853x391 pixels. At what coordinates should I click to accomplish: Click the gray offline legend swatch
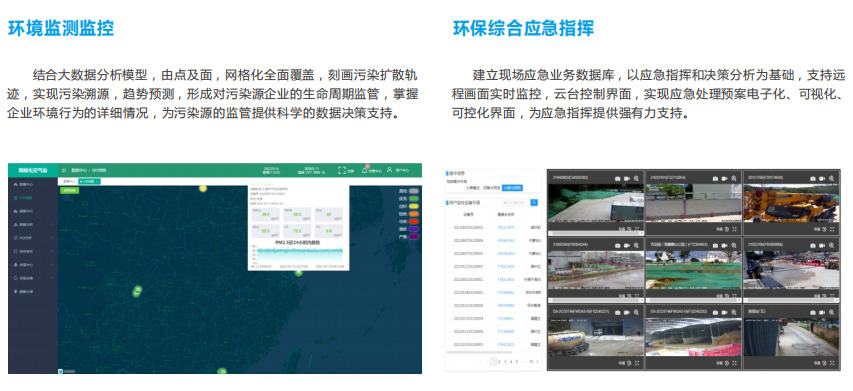point(414,191)
